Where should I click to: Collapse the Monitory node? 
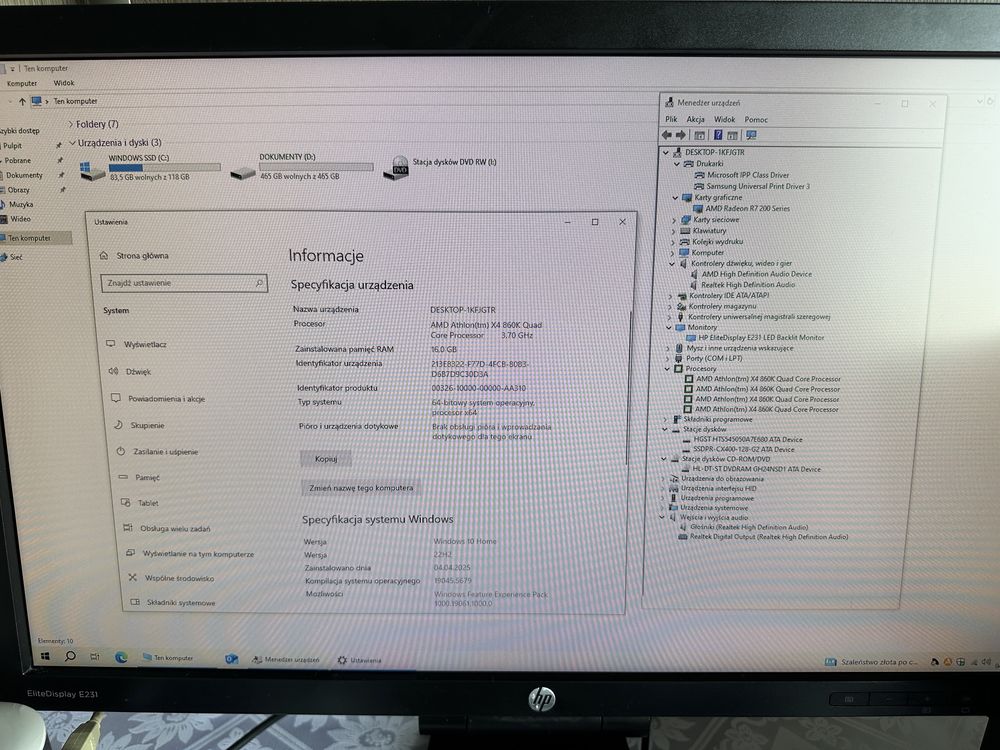[668, 327]
